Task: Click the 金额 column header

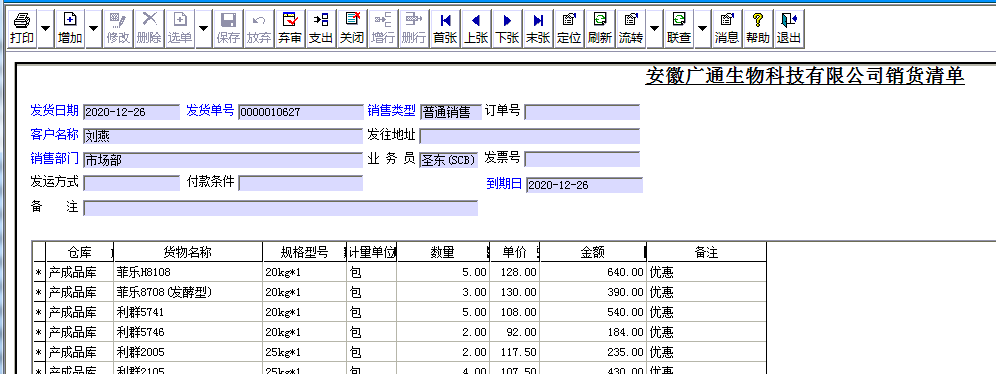Action: [x=593, y=252]
